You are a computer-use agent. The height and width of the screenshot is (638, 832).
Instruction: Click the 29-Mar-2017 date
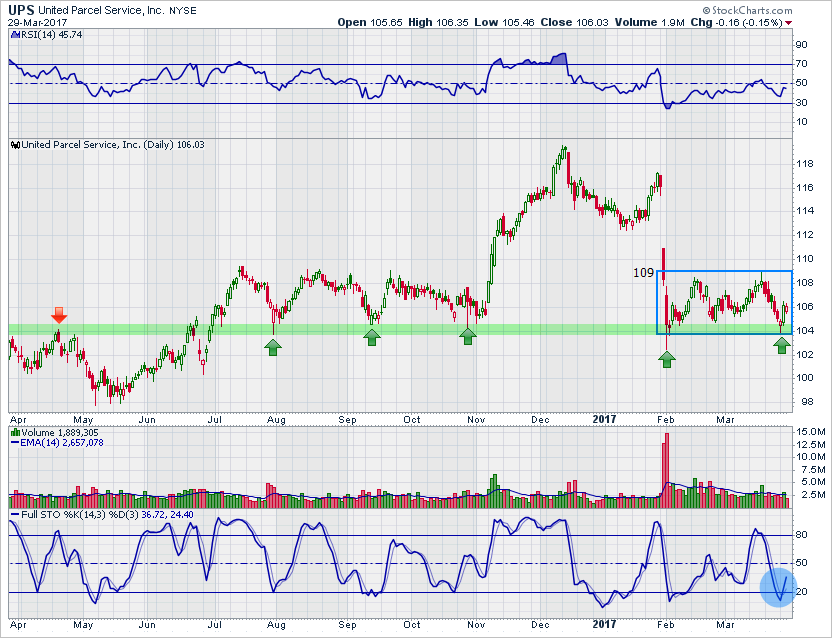pos(37,23)
